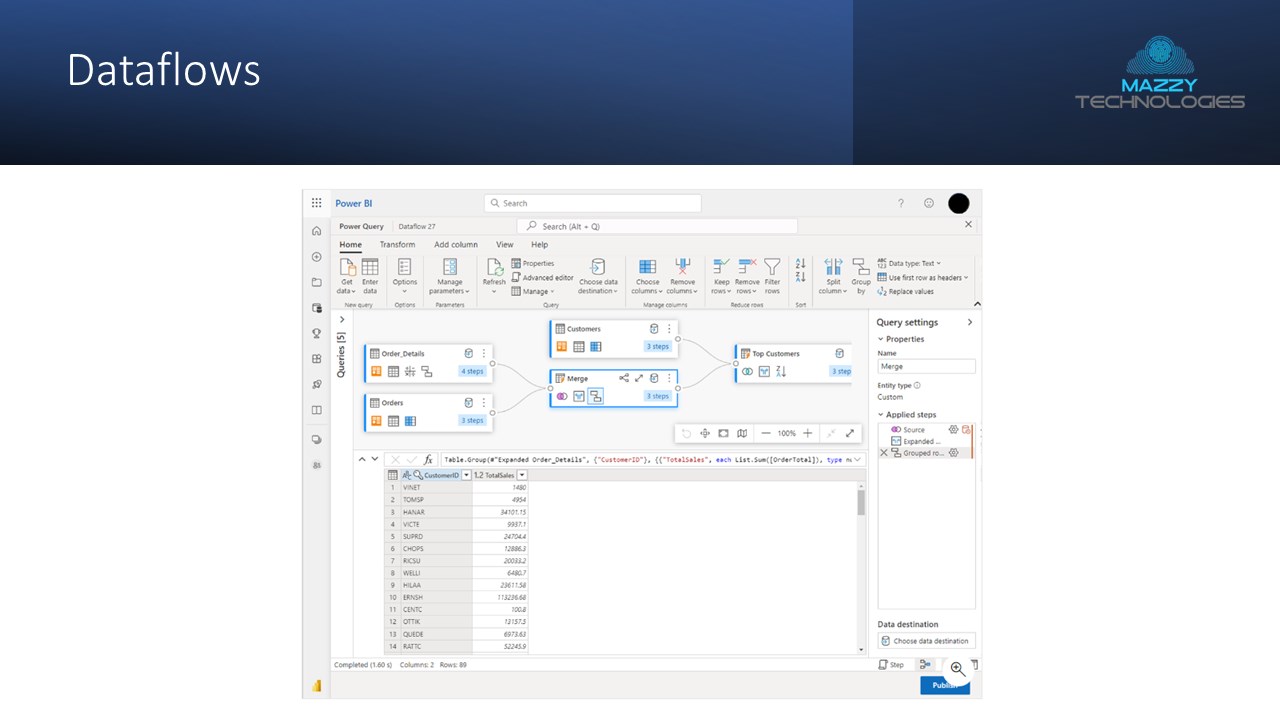Zoom in on the diagram view
1280x720 pixels.
click(808, 433)
